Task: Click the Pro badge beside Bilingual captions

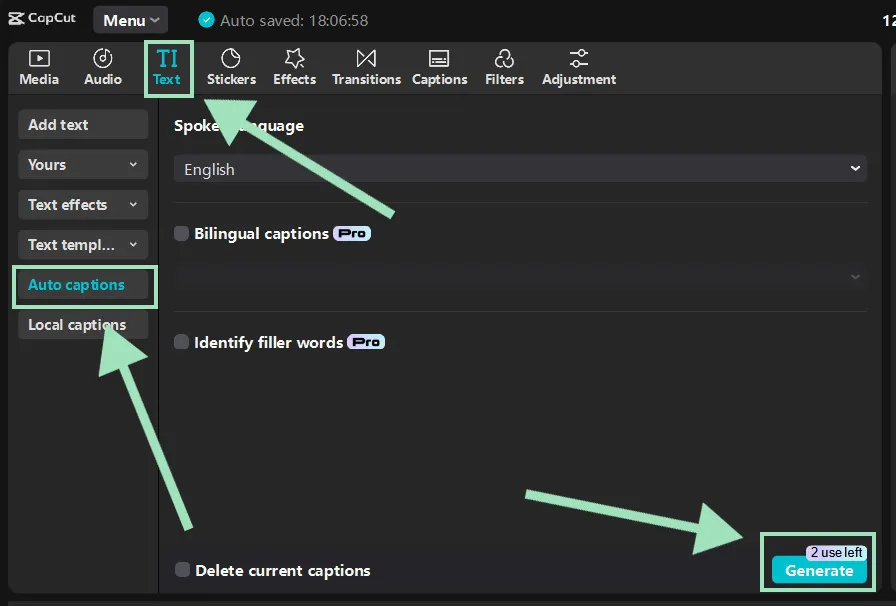Action: point(352,233)
